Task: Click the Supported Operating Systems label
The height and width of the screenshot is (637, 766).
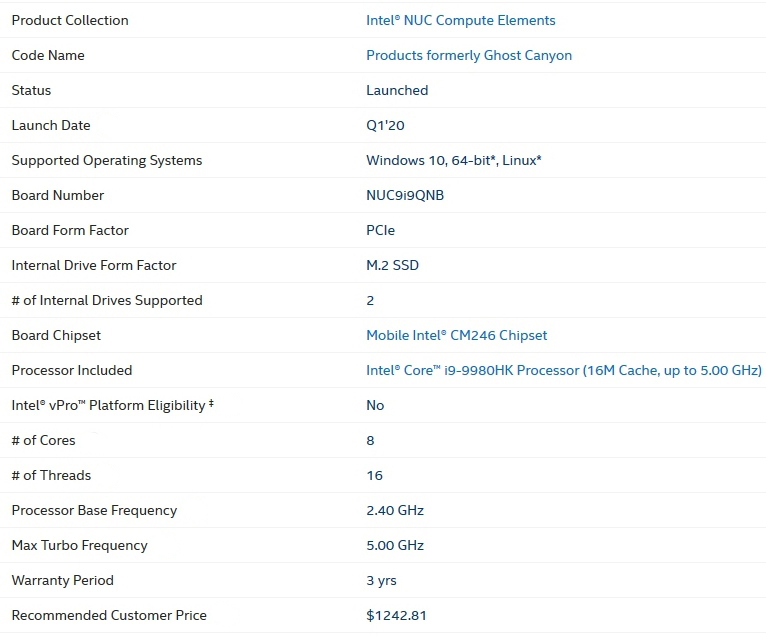Action: (106, 161)
